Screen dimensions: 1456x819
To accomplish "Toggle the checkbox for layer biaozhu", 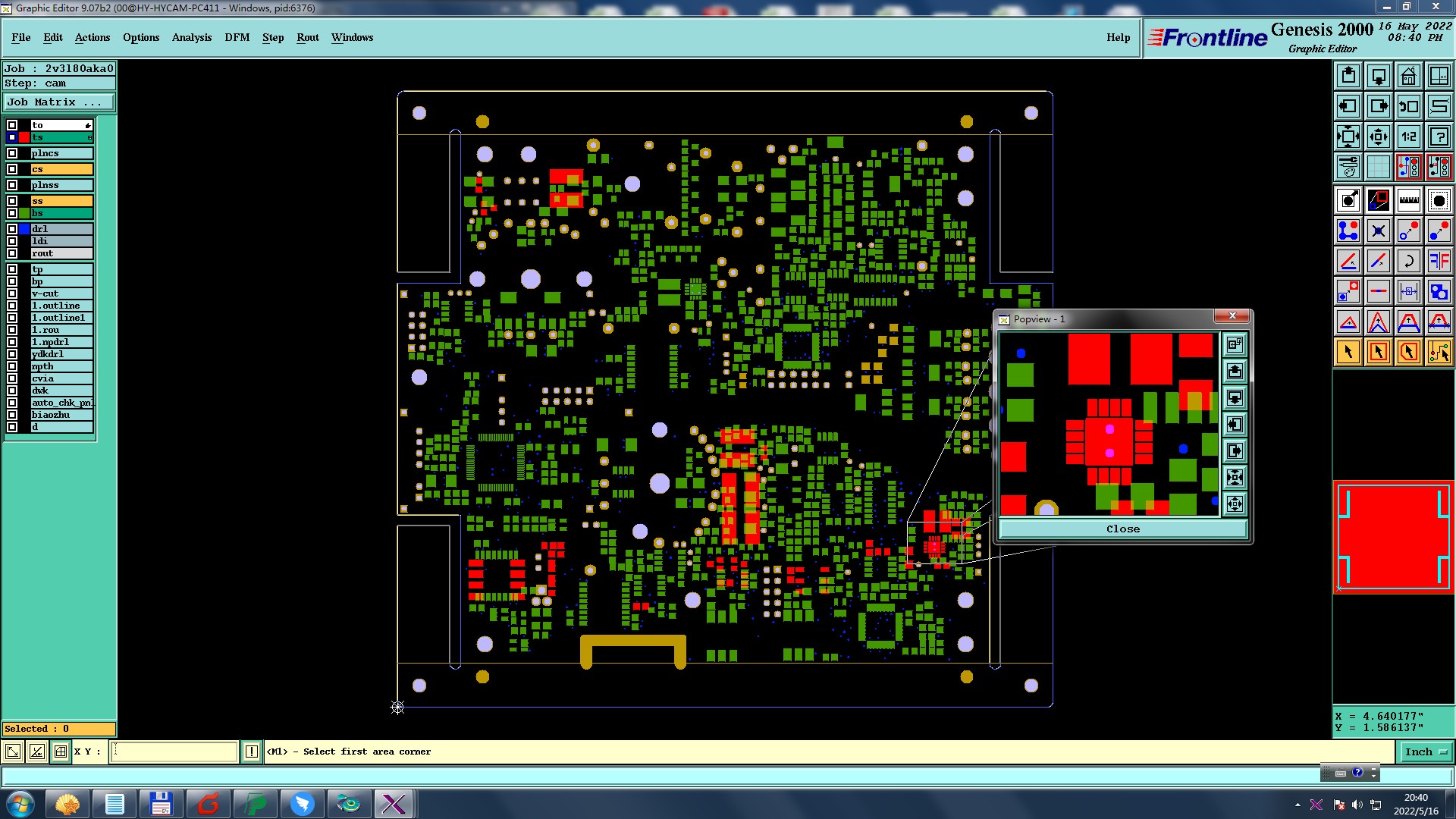I will click(x=12, y=415).
